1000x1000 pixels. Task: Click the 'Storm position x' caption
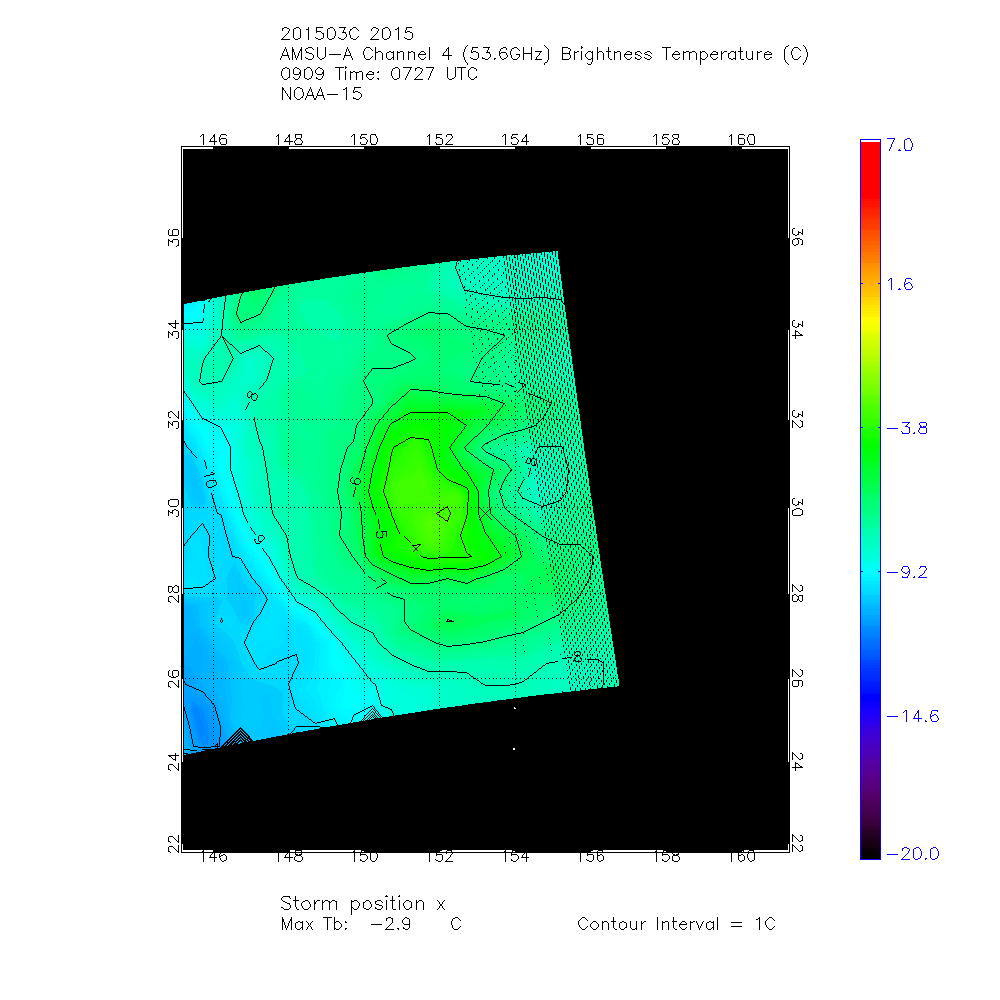pyautogui.click(x=362, y=904)
